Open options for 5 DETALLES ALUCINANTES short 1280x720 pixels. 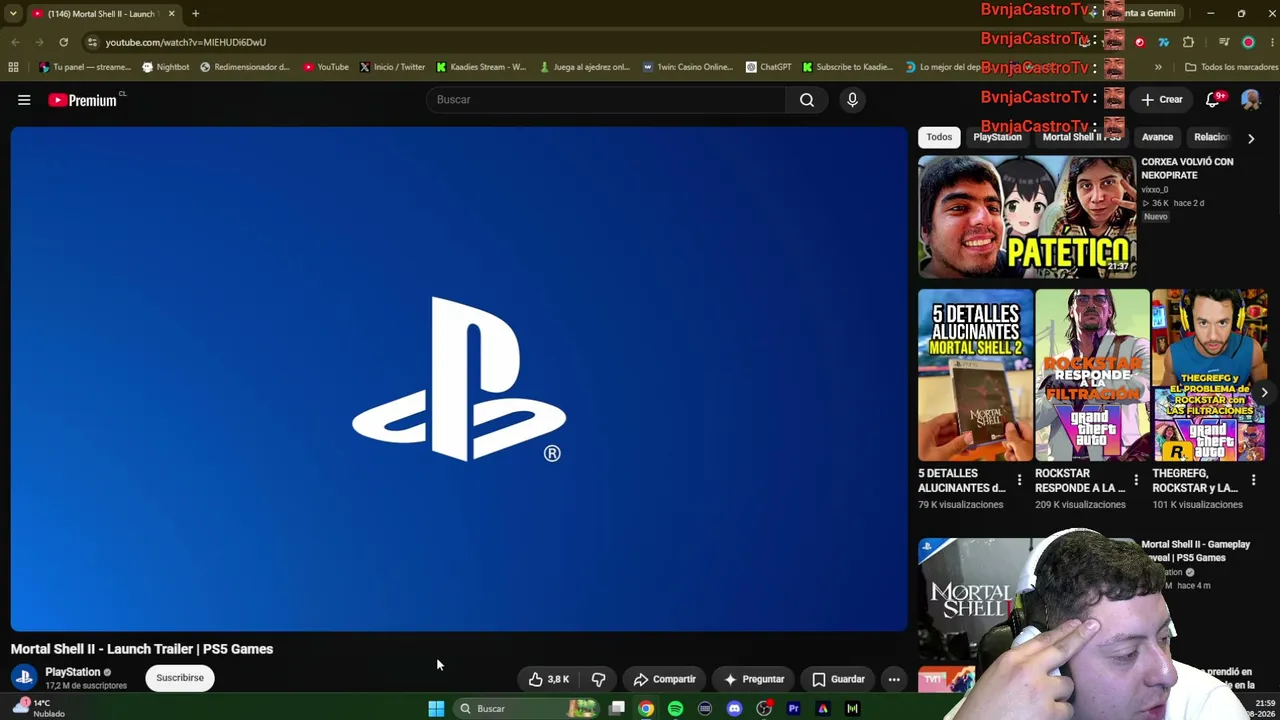click(x=1019, y=481)
